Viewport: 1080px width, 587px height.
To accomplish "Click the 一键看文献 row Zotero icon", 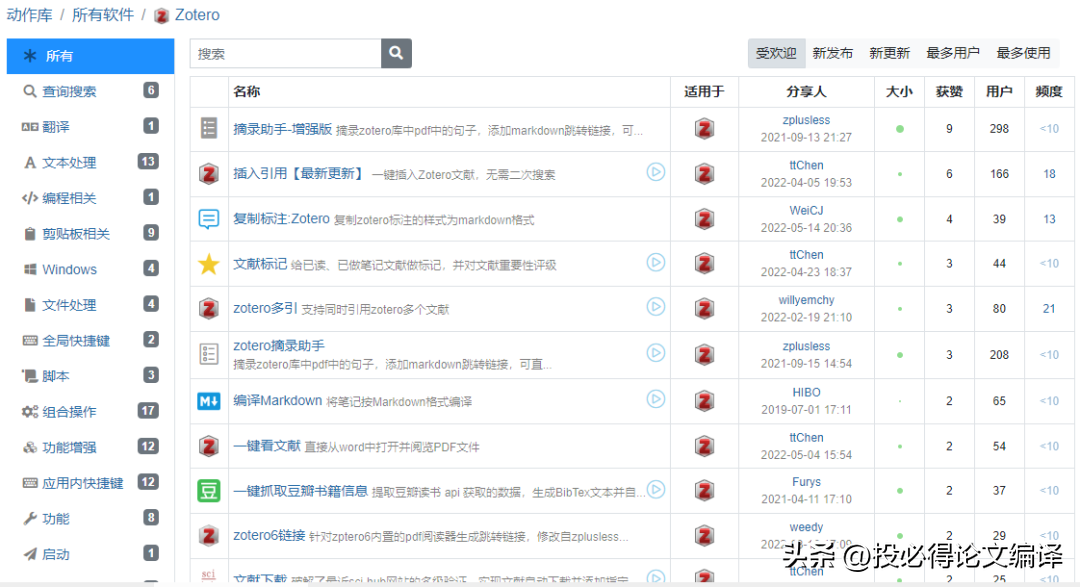I will 209,446.
